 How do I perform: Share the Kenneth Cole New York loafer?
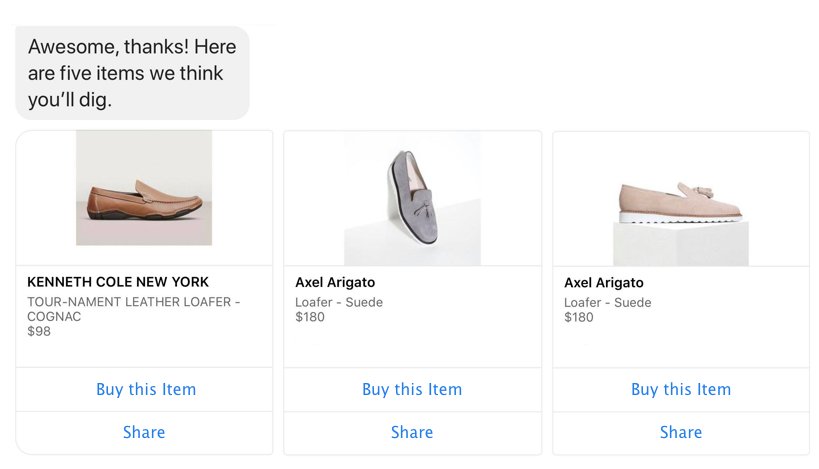coord(144,432)
